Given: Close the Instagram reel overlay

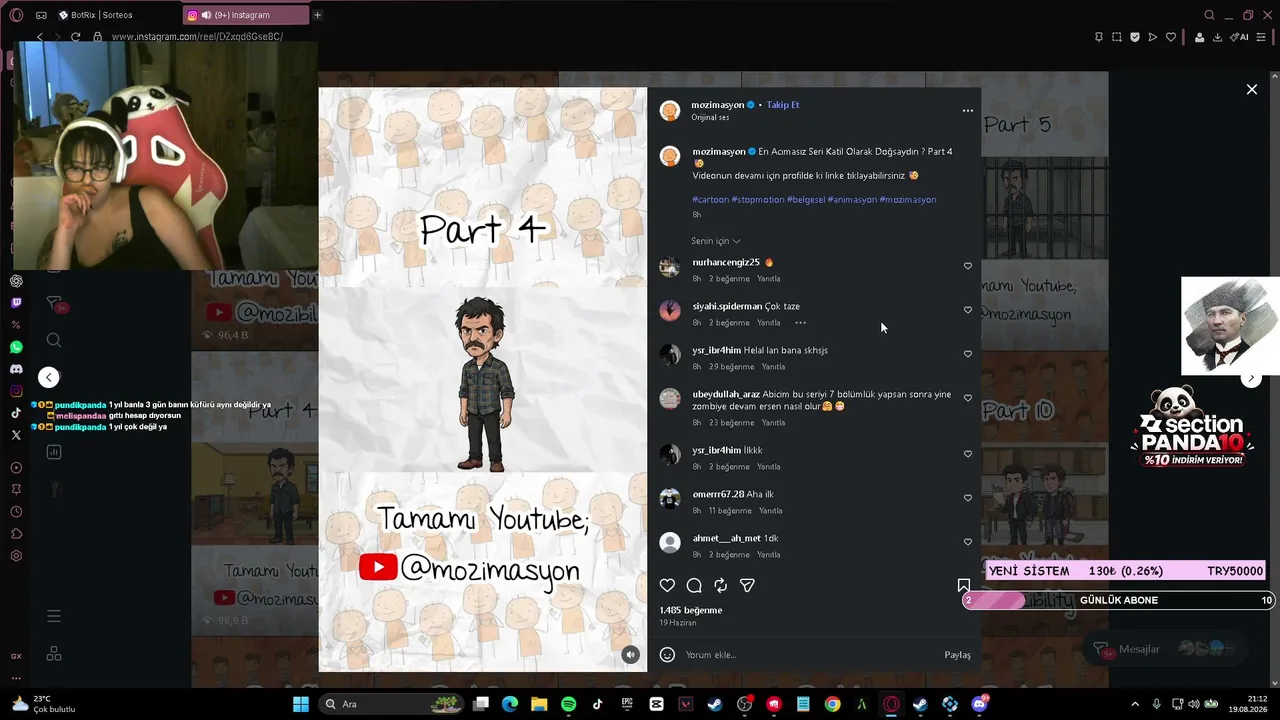Looking at the screenshot, I should (1251, 90).
